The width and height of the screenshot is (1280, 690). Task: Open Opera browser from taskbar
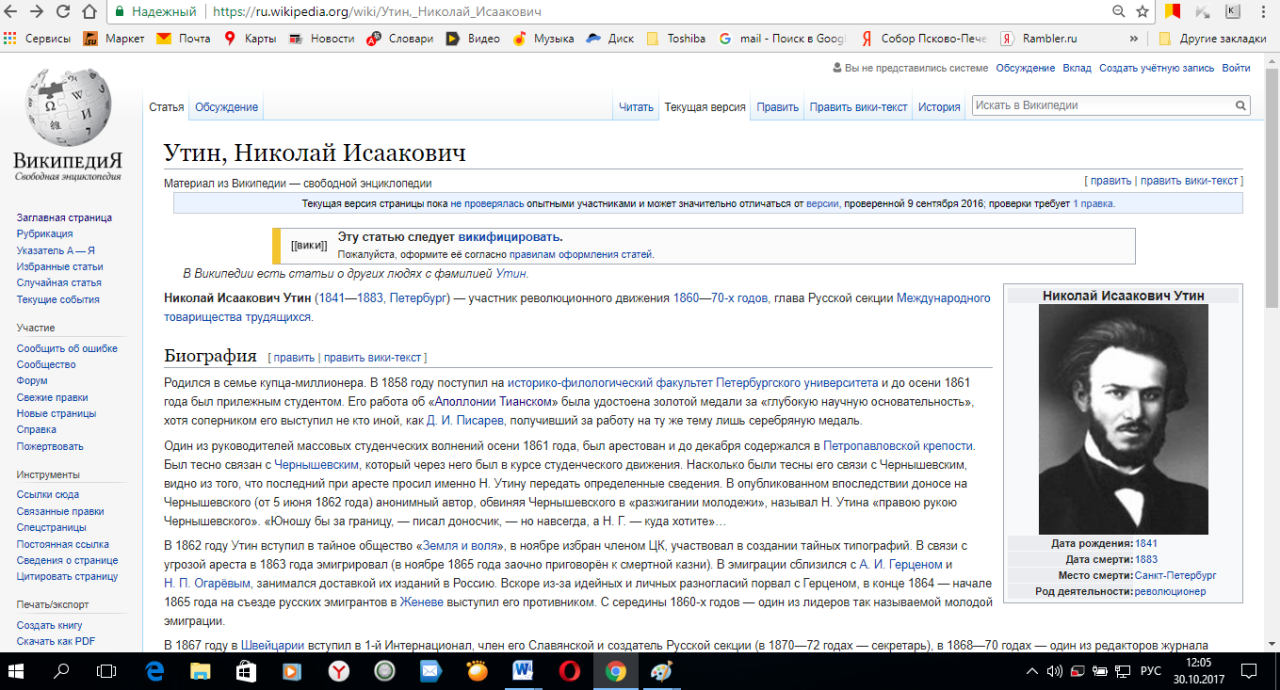coord(569,670)
